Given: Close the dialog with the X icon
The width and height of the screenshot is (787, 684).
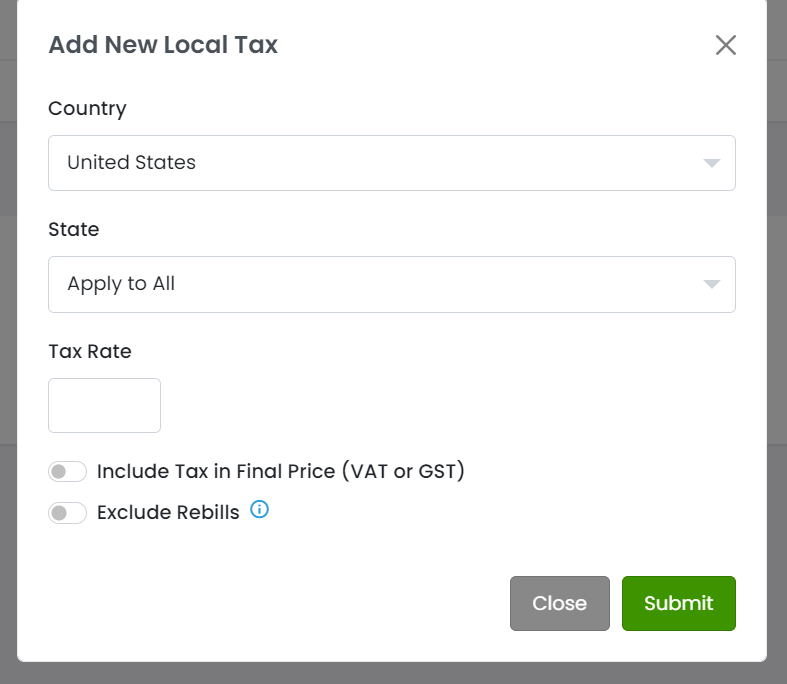Looking at the screenshot, I should [725, 45].
